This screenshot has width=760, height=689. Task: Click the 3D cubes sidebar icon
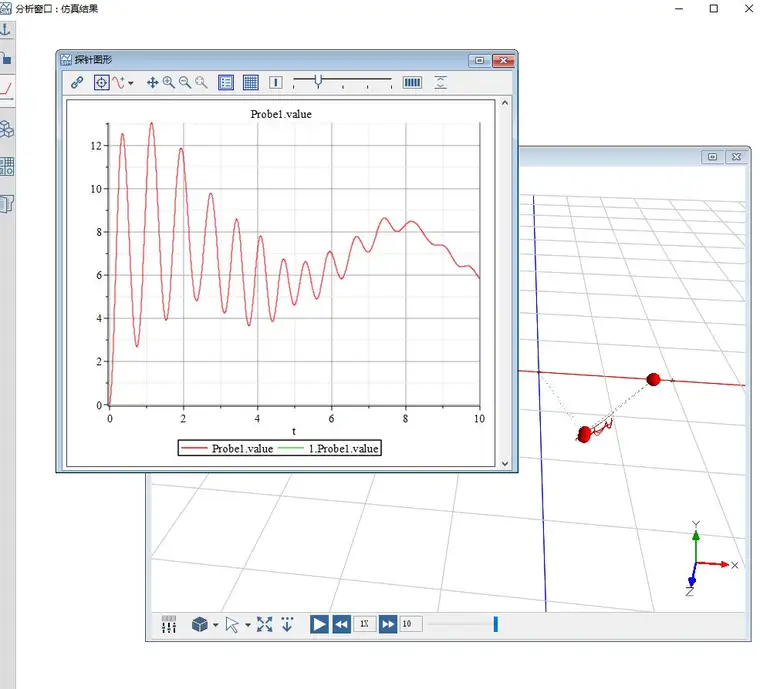coord(6,129)
